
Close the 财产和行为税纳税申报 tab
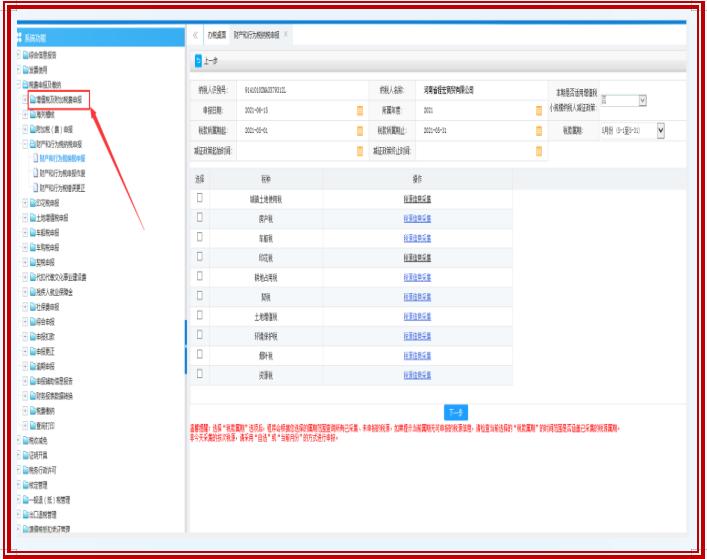pyautogui.click(x=286, y=34)
